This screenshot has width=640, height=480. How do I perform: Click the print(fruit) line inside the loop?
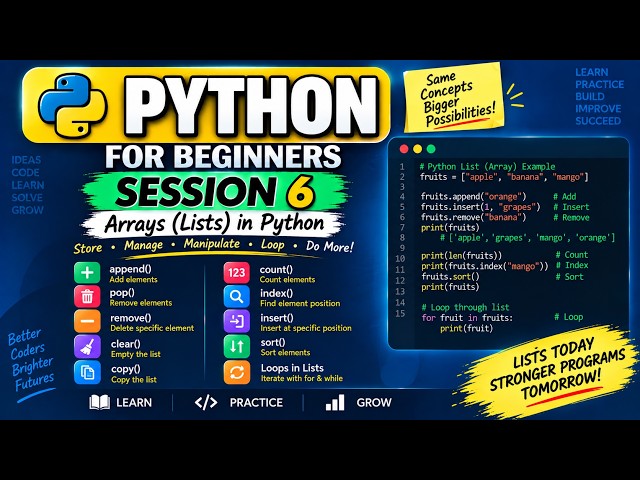pyautogui.click(x=467, y=328)
